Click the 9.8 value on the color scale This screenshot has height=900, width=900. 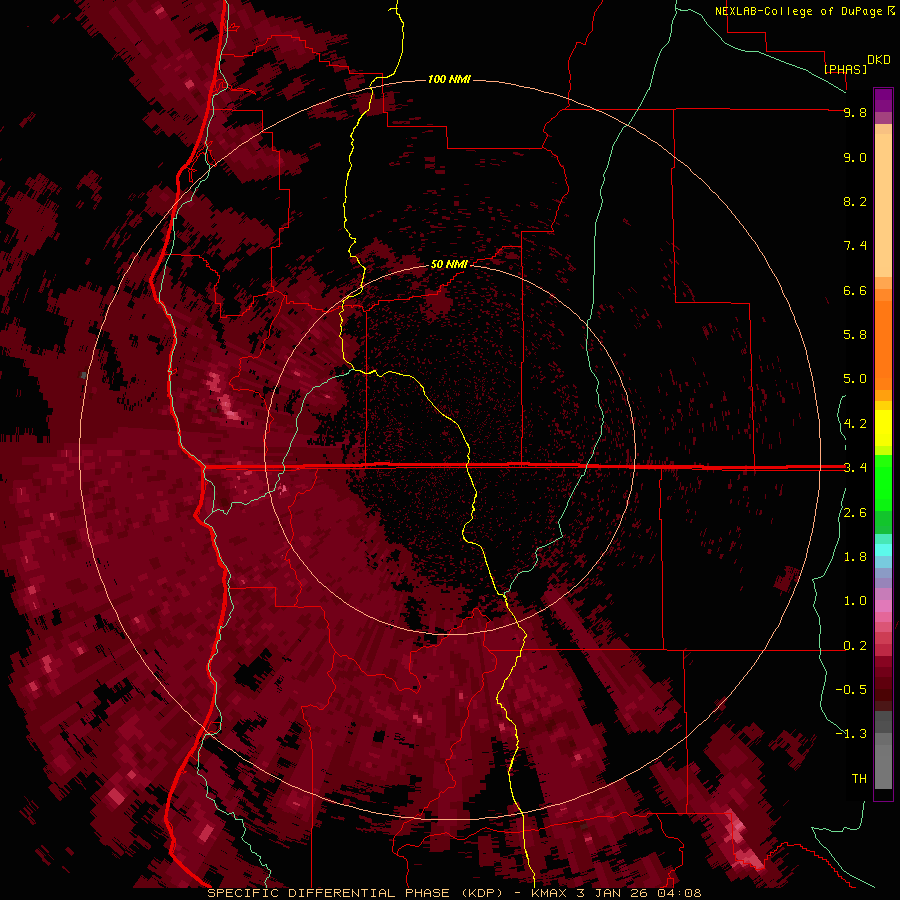point(855,112)
